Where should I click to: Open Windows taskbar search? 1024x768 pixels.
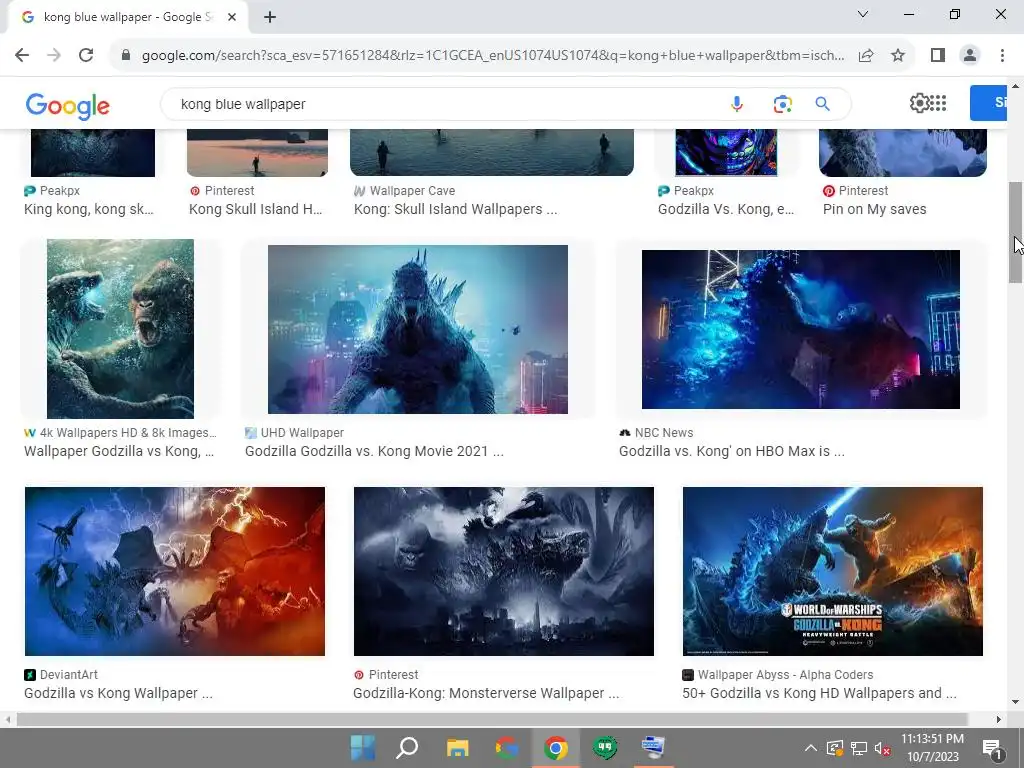[x=407, y=748]
